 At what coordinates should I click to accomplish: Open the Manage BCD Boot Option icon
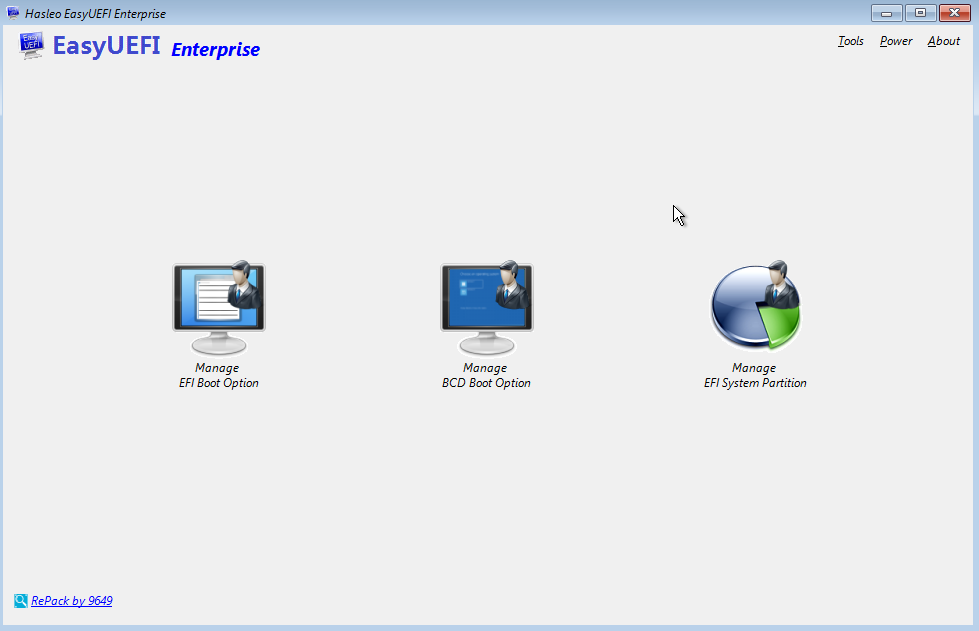point(487,308)
